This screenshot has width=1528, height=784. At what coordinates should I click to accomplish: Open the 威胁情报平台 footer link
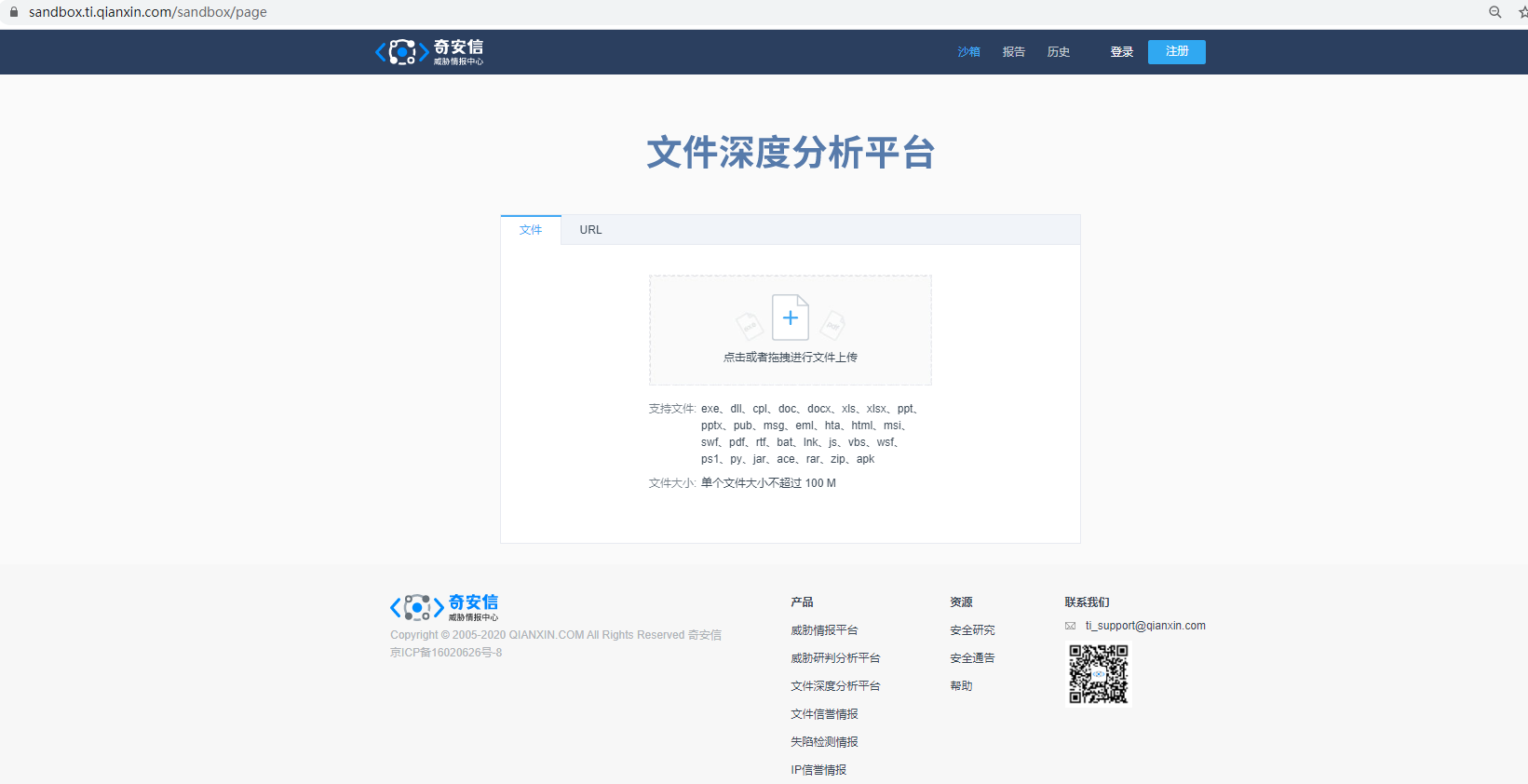point(824,630)
